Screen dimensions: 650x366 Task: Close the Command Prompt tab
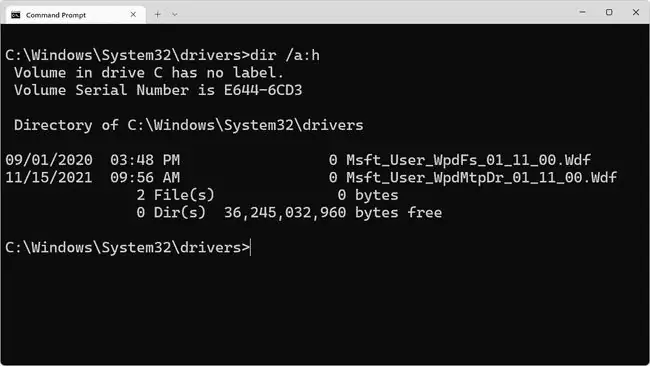pos(133,15)
